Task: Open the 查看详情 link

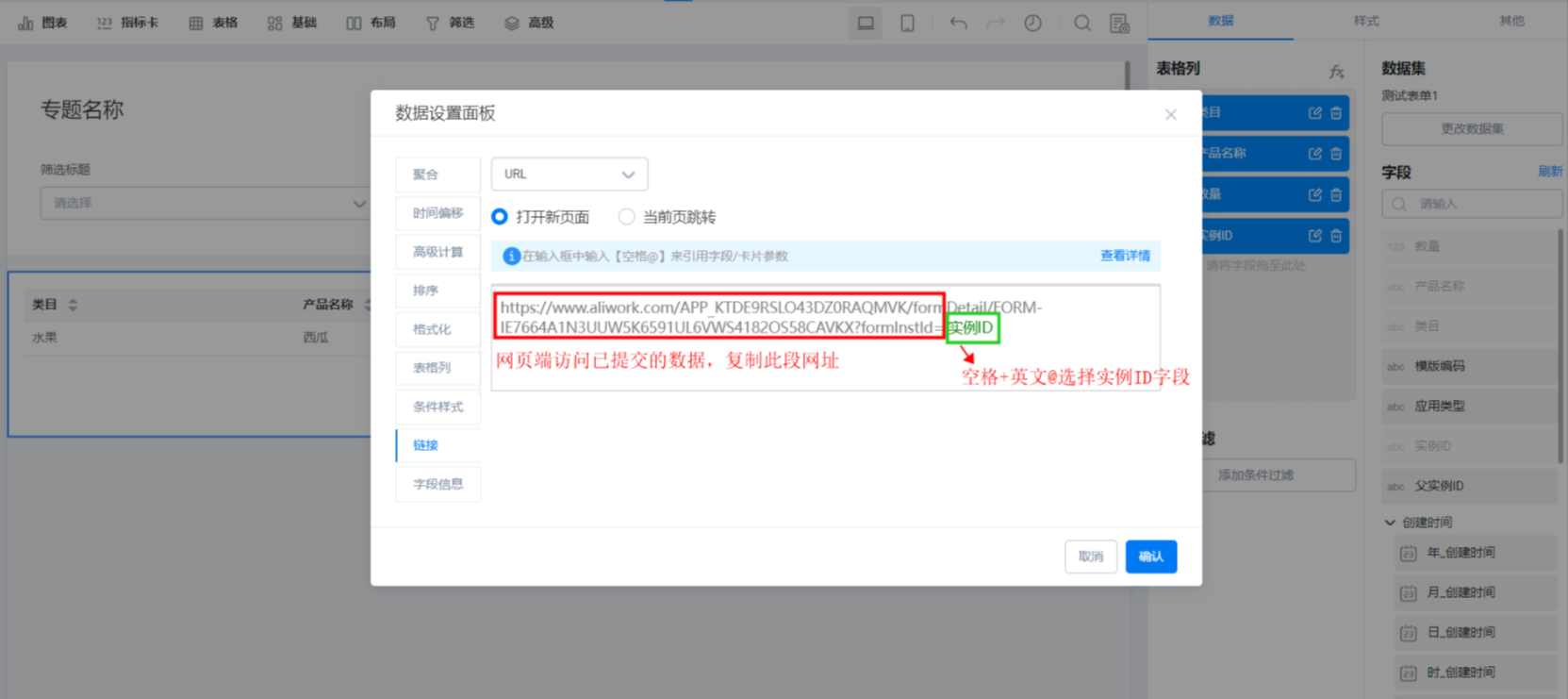Action: (x=1125, y=256)
